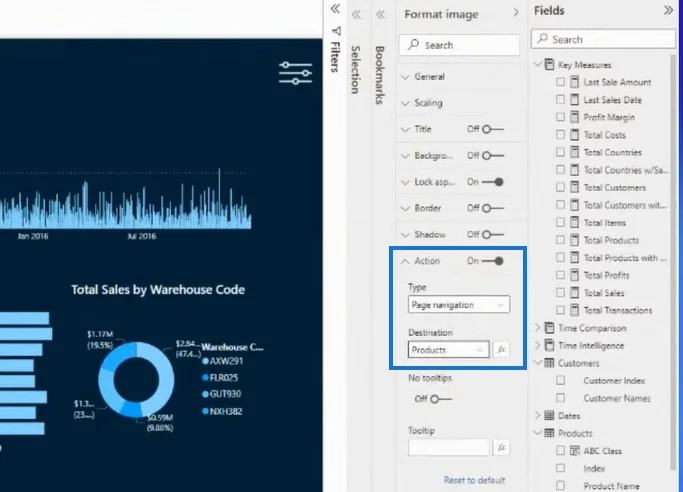This screenshot has height=492, width=683.
Task: Click Reset to default link
Action: [474, 480]
